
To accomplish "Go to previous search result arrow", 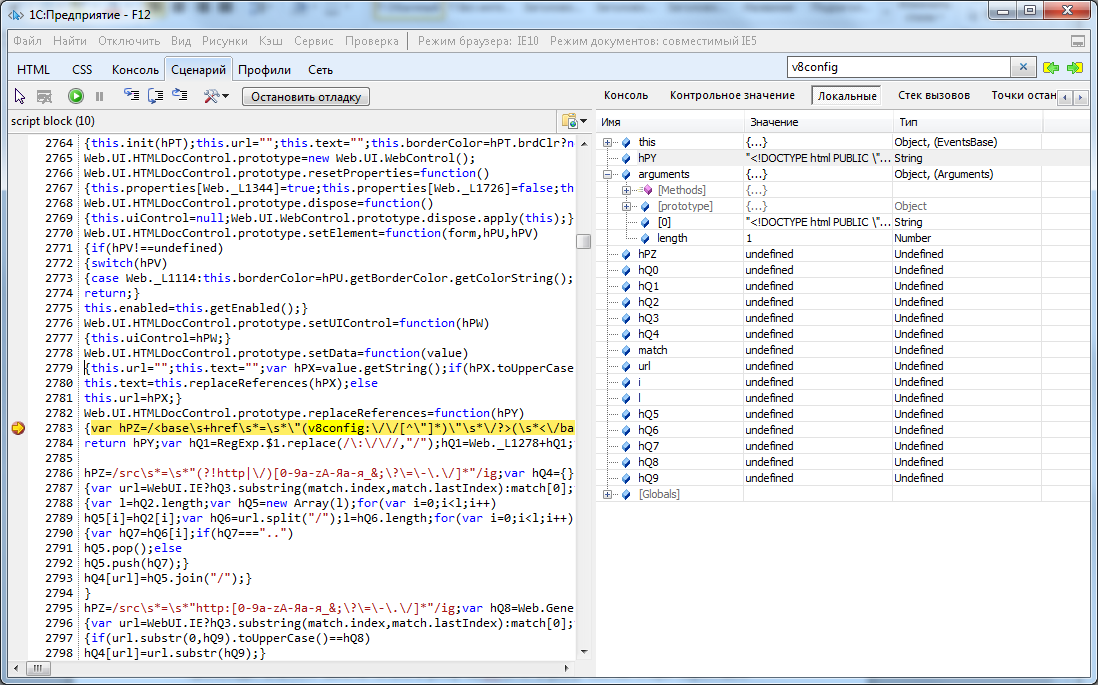I will point(1051,68).
